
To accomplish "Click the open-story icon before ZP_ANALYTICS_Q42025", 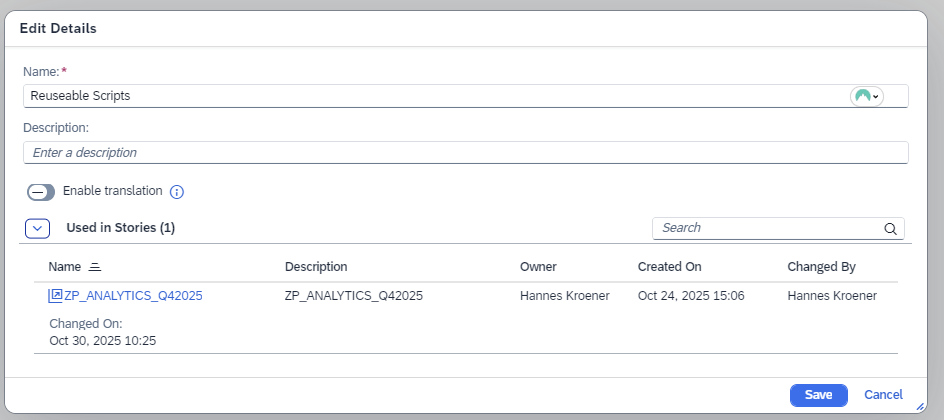I will 55,296.
